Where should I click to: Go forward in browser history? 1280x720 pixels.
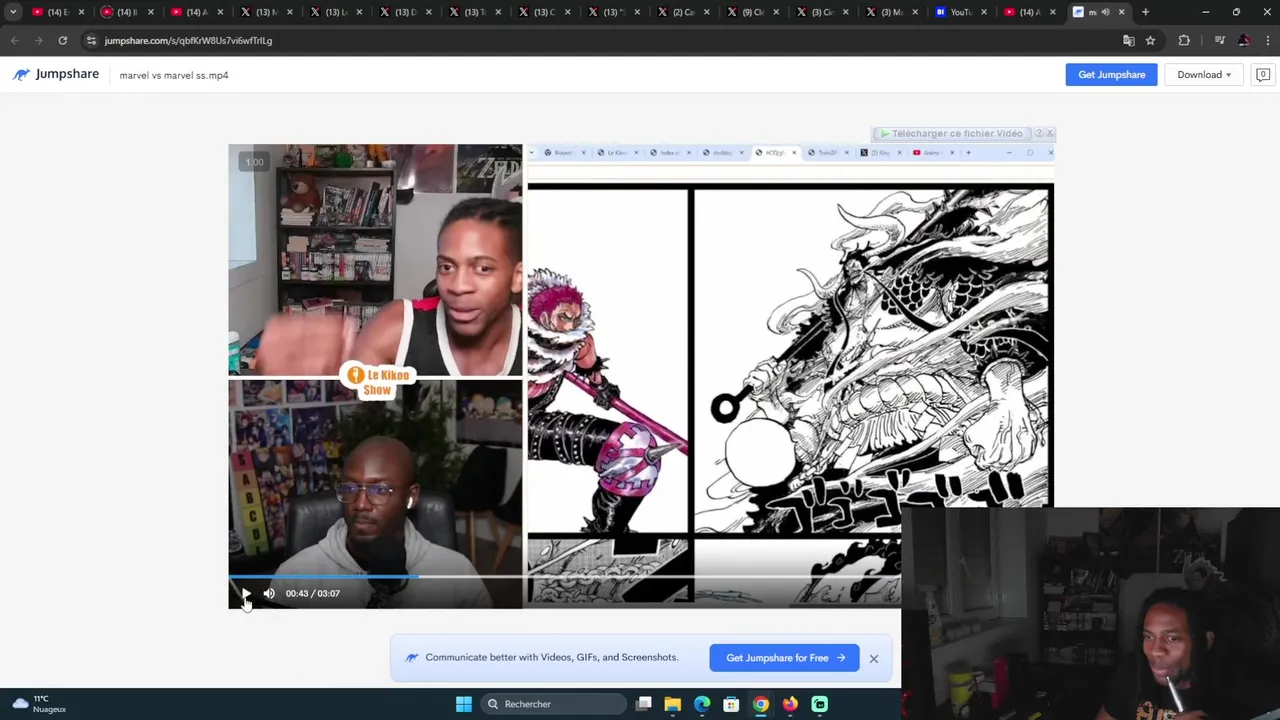click(x=39, y=40)
